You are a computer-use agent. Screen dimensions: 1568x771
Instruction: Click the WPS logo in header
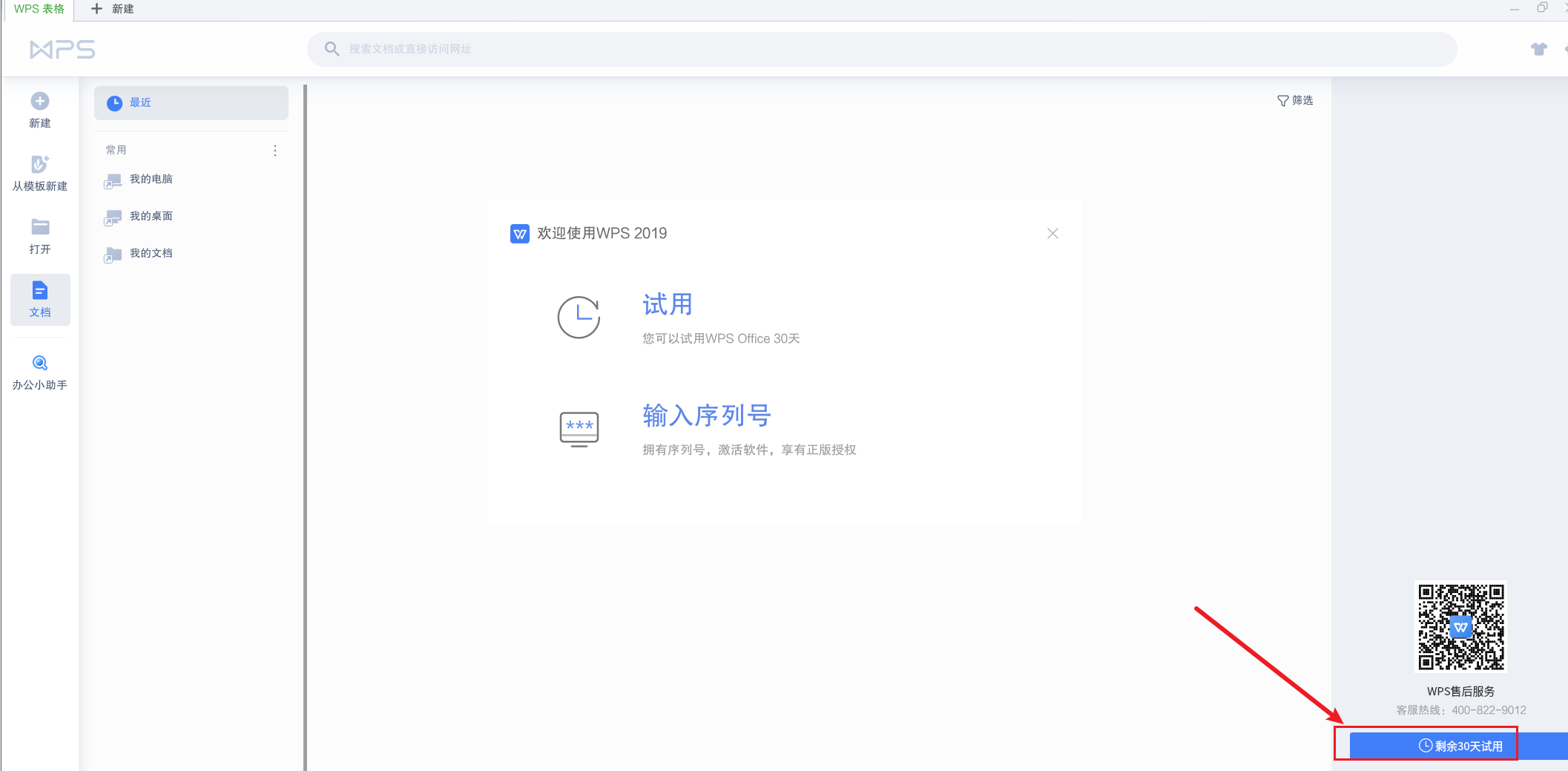[62, 50]
